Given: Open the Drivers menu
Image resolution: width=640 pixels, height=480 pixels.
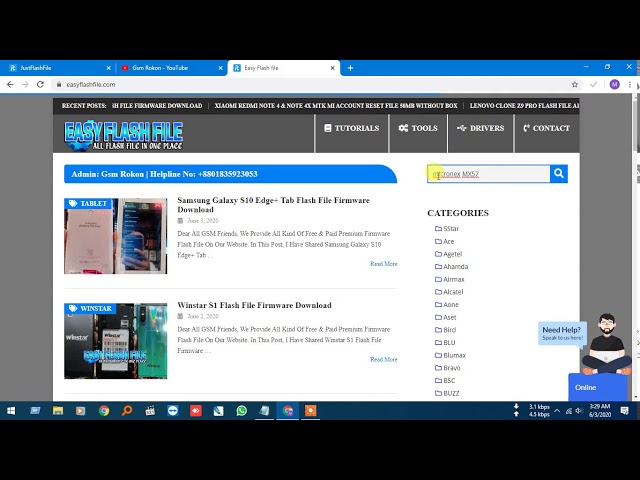Looking at the screenshot, I should (x=480, y=128).
